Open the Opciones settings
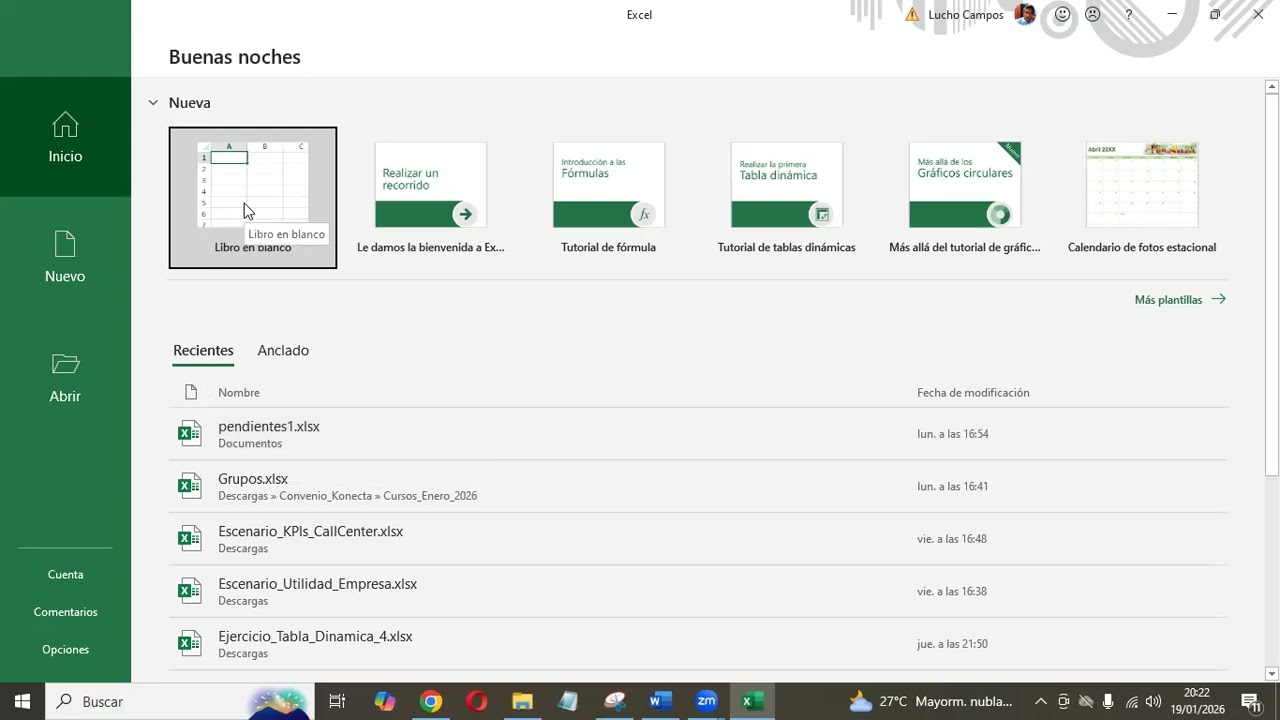Image resolution: width=1280 pixels, height=720 pixels. (65, 649)
